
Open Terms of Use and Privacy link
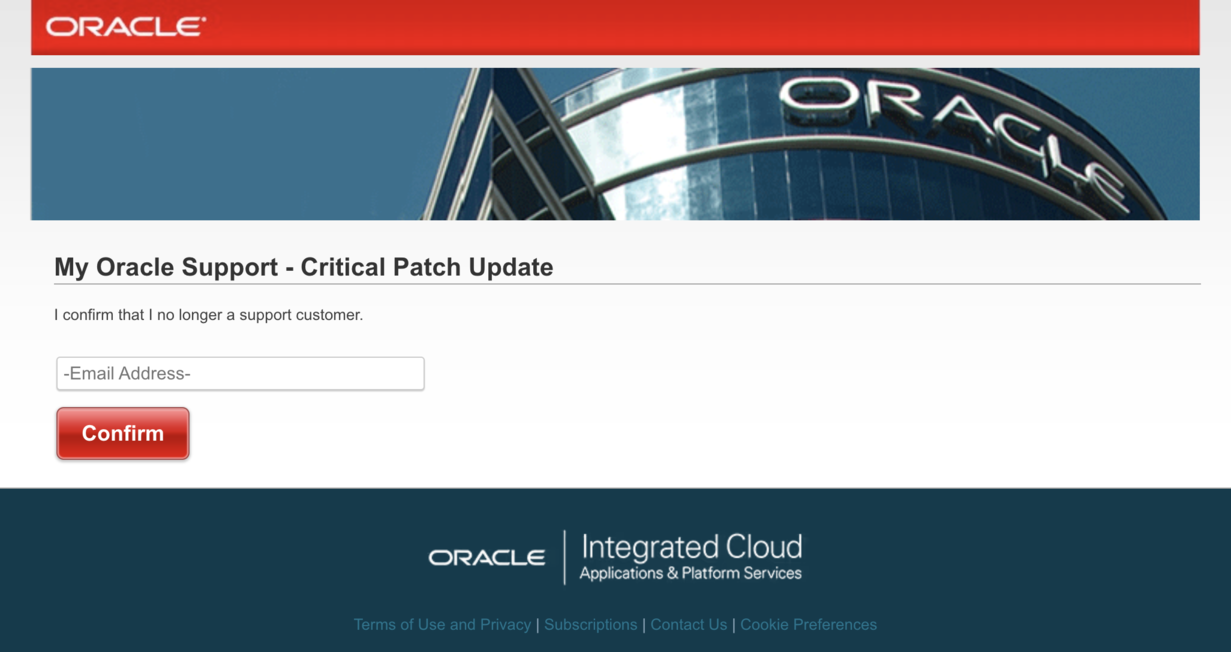point(442,624)
